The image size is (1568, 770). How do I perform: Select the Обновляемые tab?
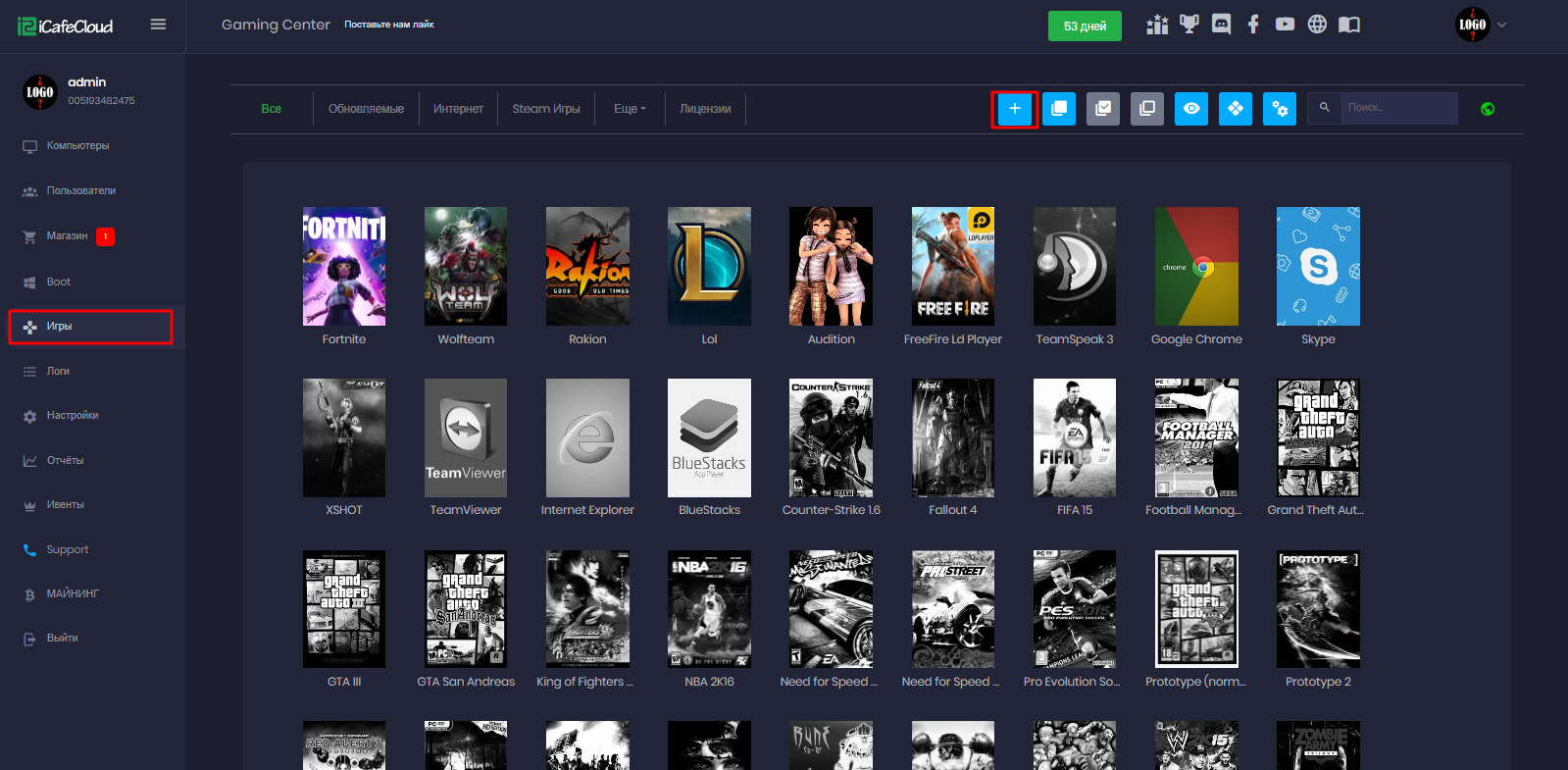point(366,109)
